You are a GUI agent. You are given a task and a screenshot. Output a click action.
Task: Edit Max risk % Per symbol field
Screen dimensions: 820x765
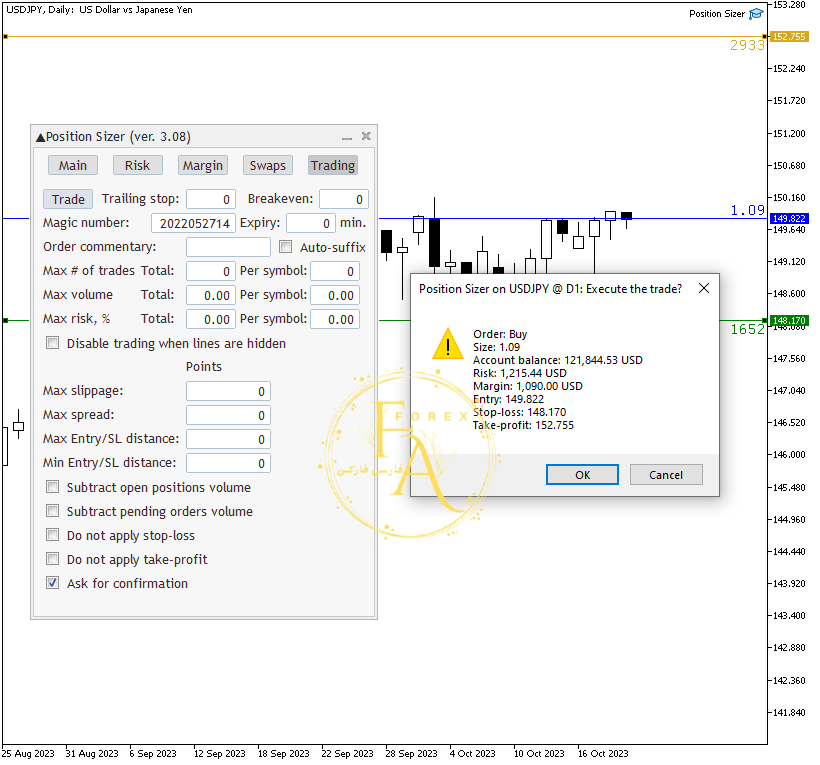click(335, 319)
